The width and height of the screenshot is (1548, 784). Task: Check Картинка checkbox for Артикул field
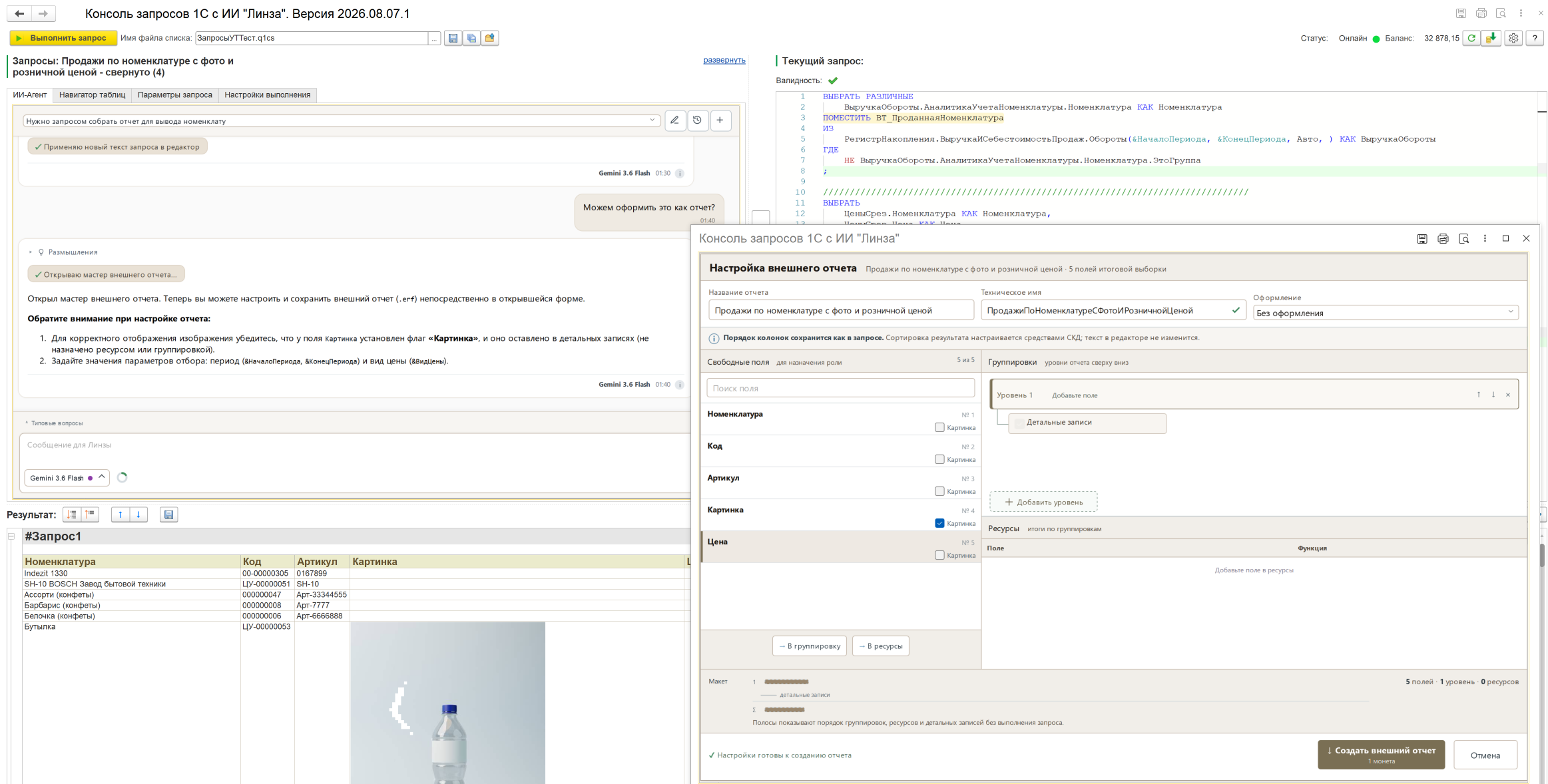[939, 491]
